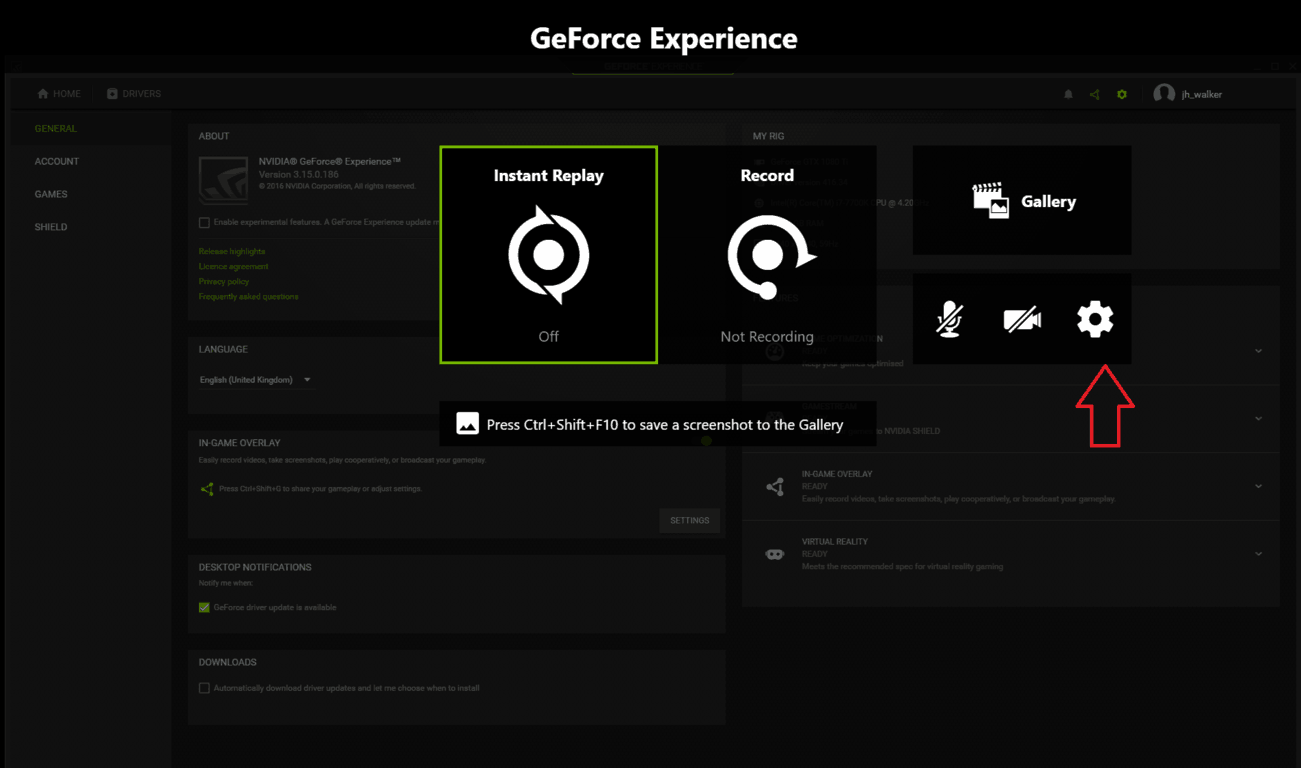Enable automatically download driver updates checkbox
The width and height of the screenshot is (1301, 768).
pyautogui.click(x=204, y=688)
